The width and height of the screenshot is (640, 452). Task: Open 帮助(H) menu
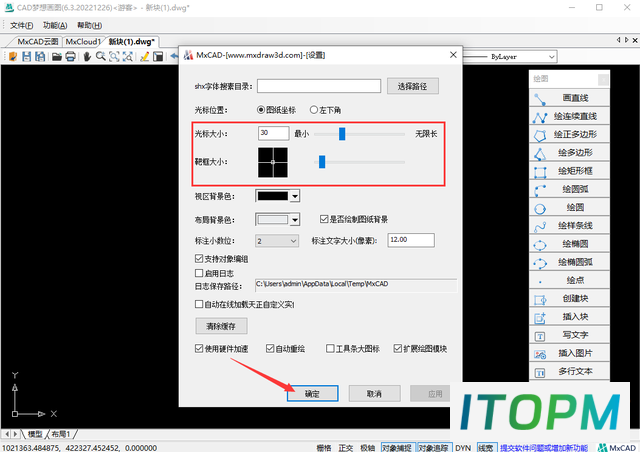coord(89,25)
